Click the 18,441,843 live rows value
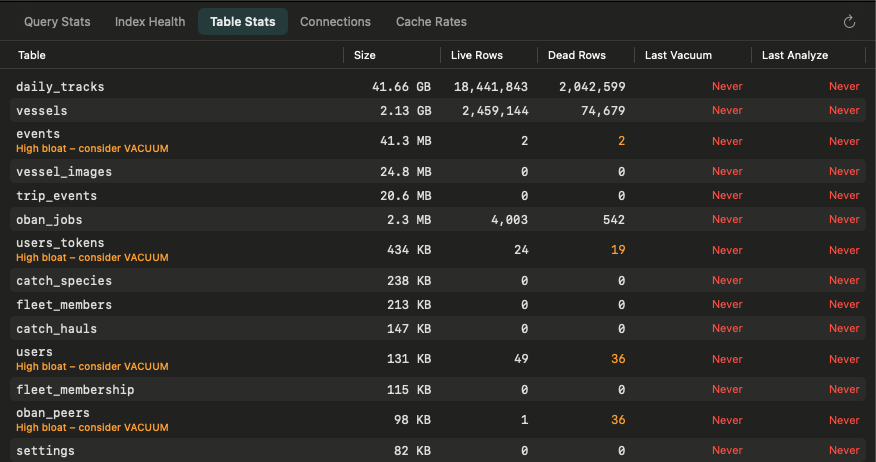 click(491, 87)
